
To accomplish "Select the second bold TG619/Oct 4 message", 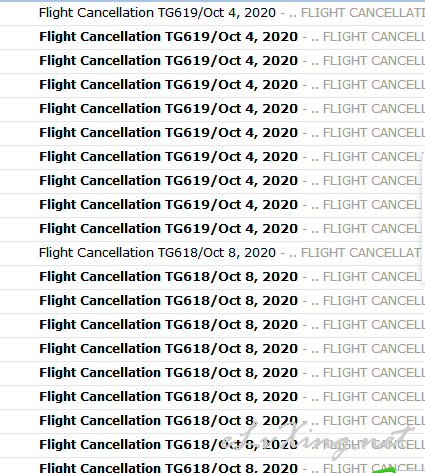I will click(212, 61).
